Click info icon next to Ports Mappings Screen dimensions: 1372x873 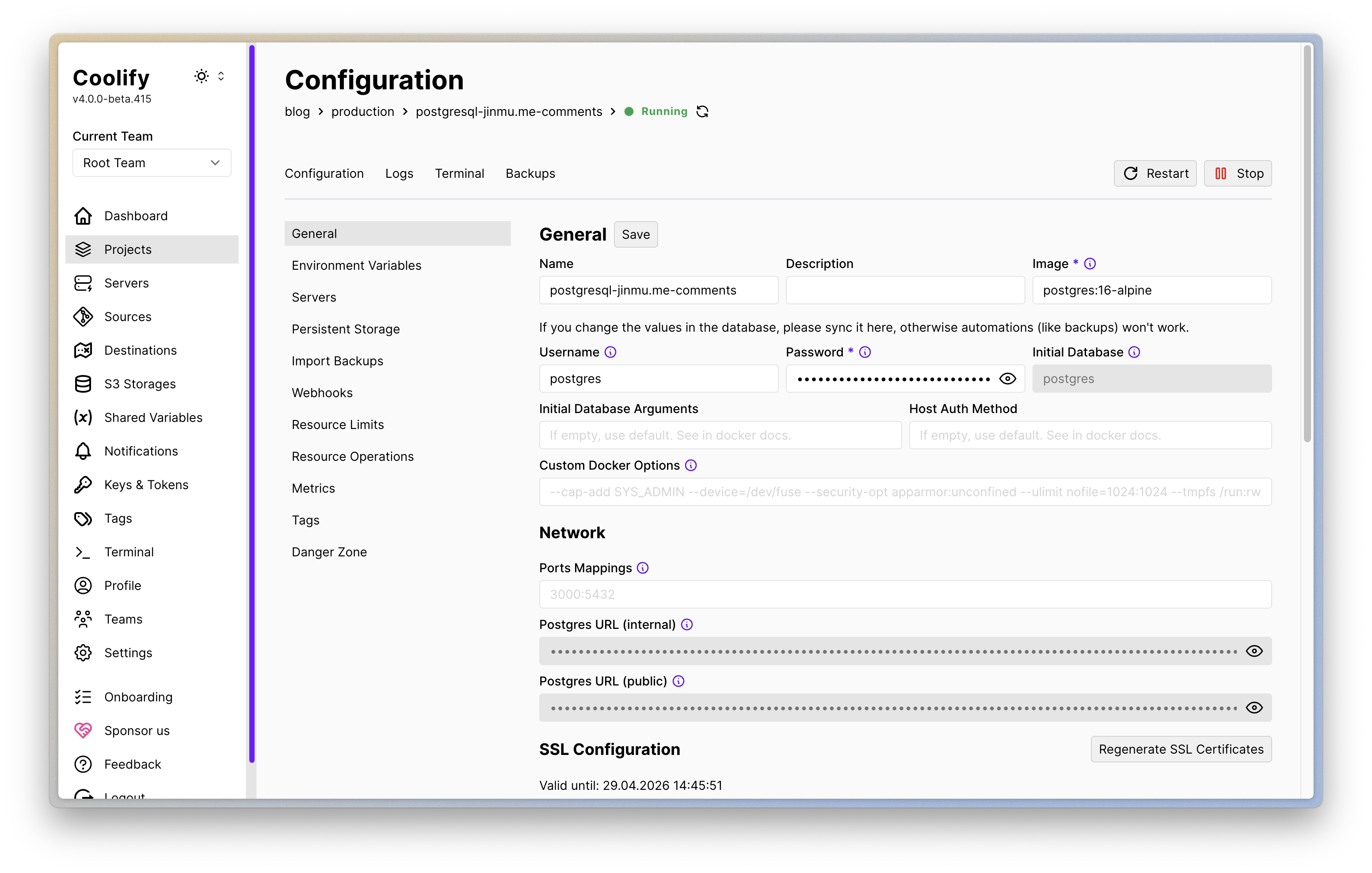pos(643,568)
